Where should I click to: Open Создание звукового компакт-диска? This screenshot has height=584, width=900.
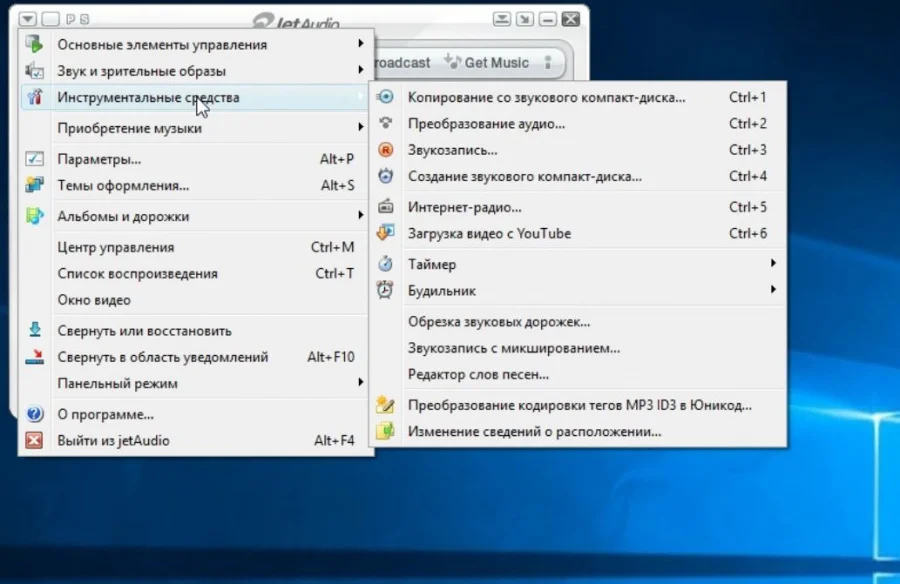(578, 176)
